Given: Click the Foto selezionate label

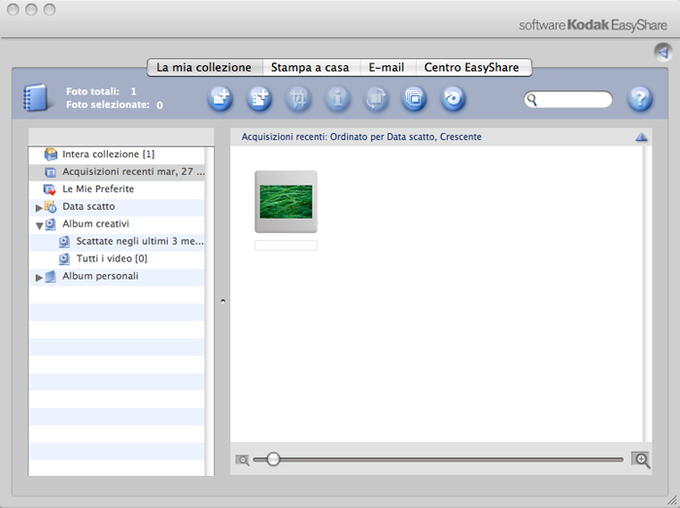Looking at the screenshot, I should click(108, 105).
